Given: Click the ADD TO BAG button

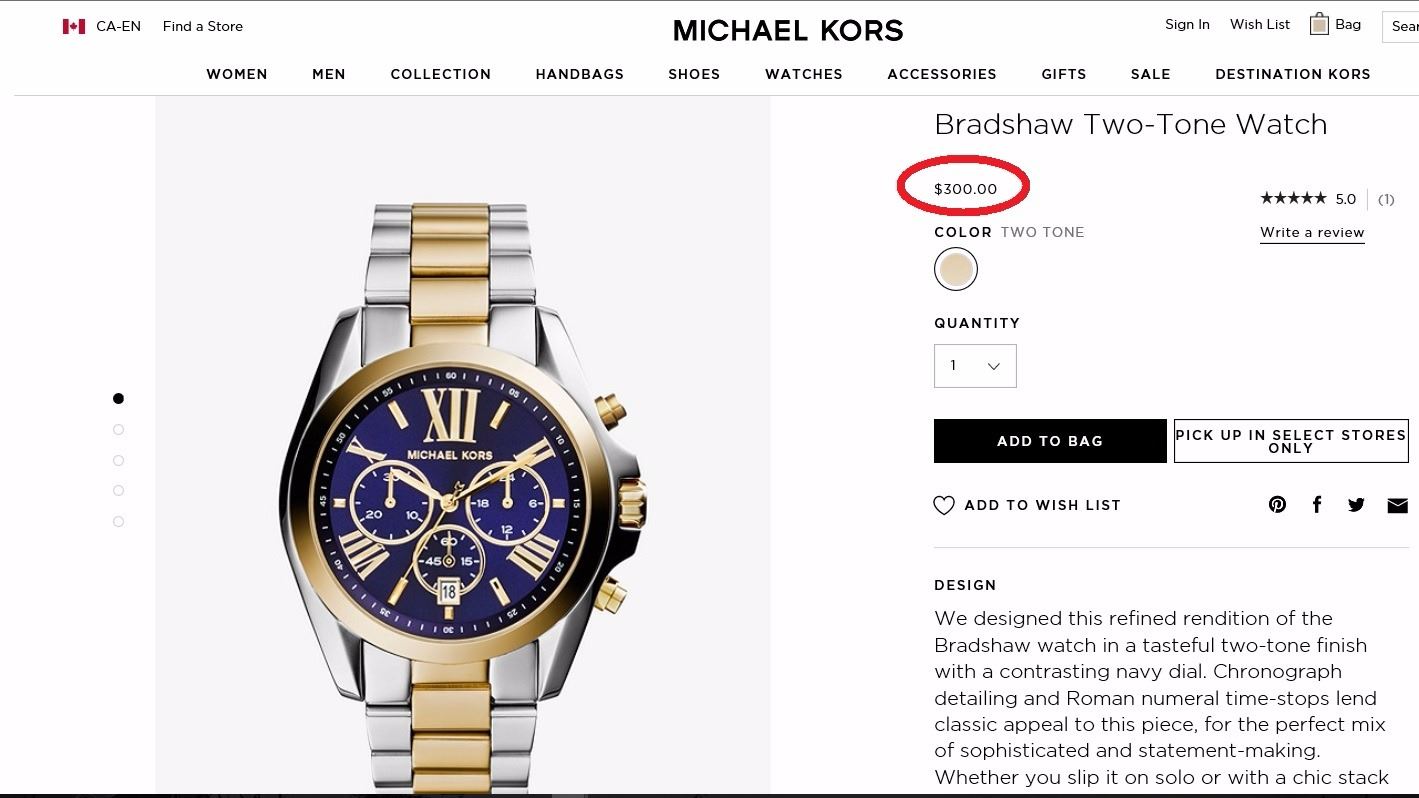Looking at the screenshot, I should click(1050, 441).
